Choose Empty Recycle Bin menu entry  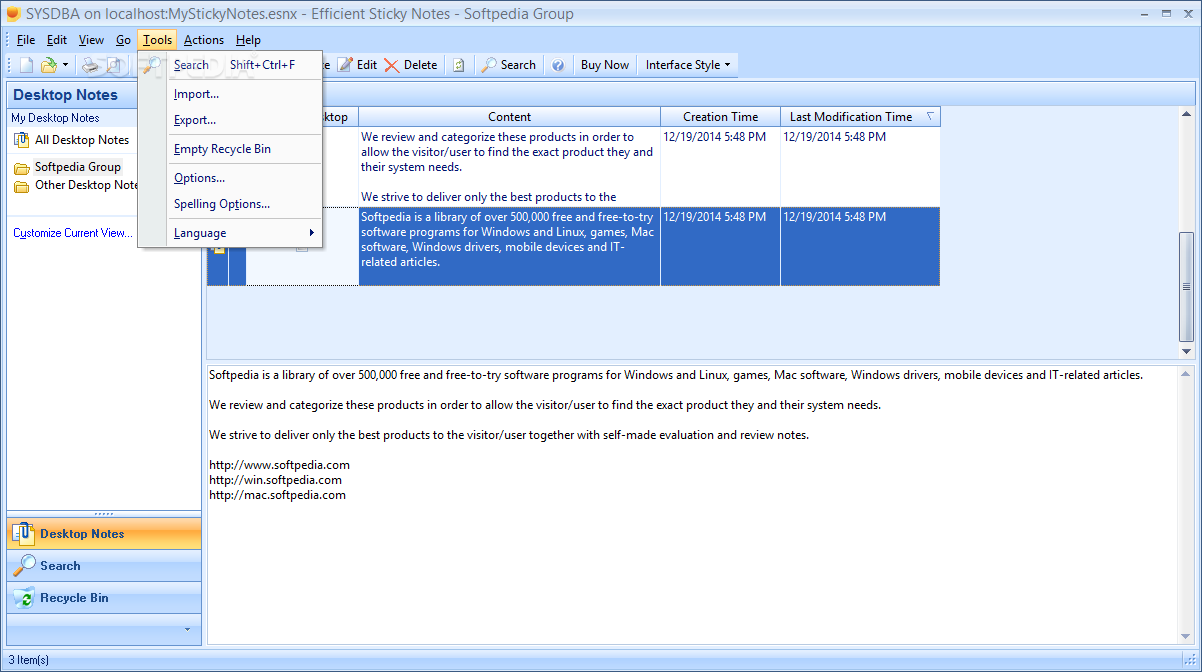[x=230, y=149]
